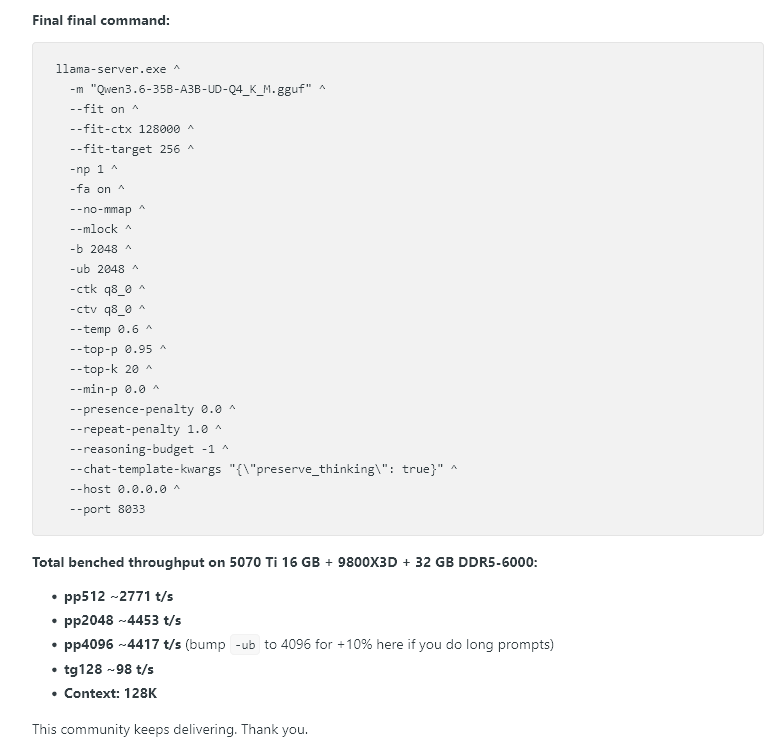783x746 pixels.
Task: Click the Qwen3.6-35B-A3B-UD-Q4_K_M.gguf model filename
Action: 201,89
